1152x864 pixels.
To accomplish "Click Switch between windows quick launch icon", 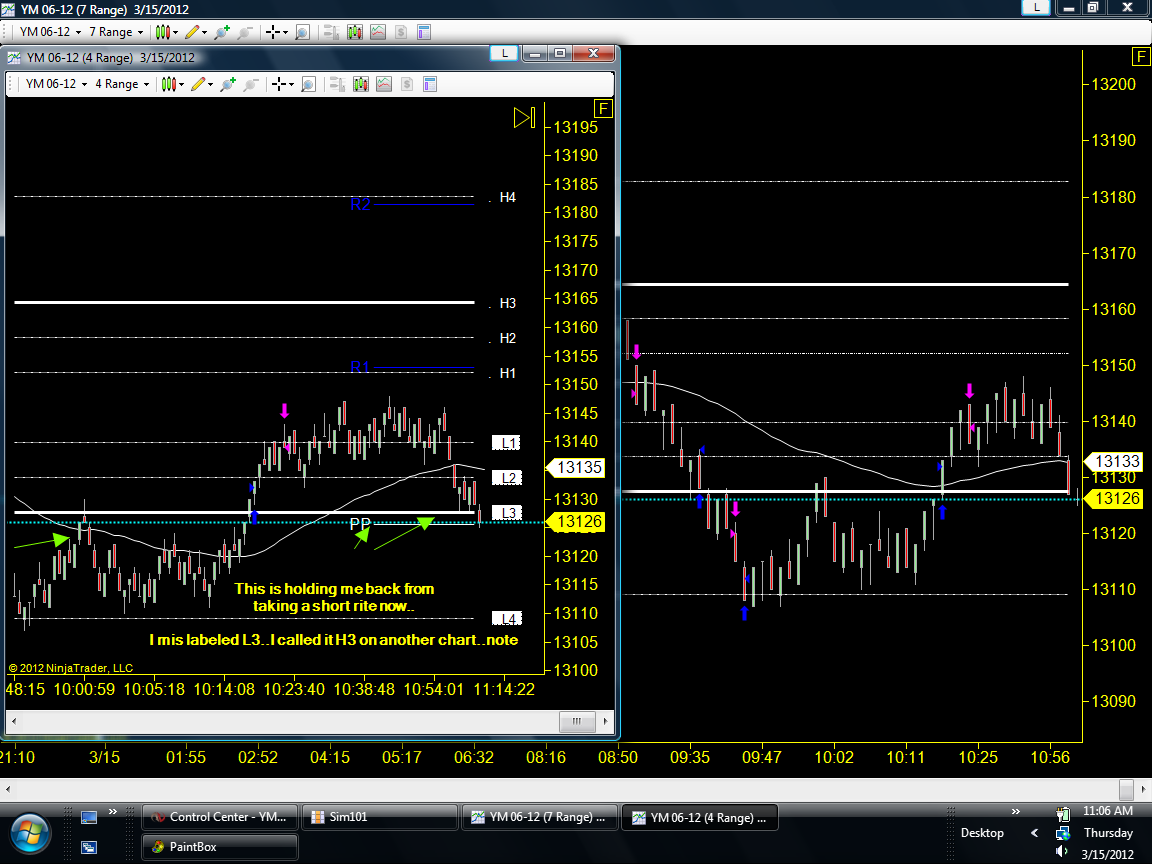I will click(89, 847).
